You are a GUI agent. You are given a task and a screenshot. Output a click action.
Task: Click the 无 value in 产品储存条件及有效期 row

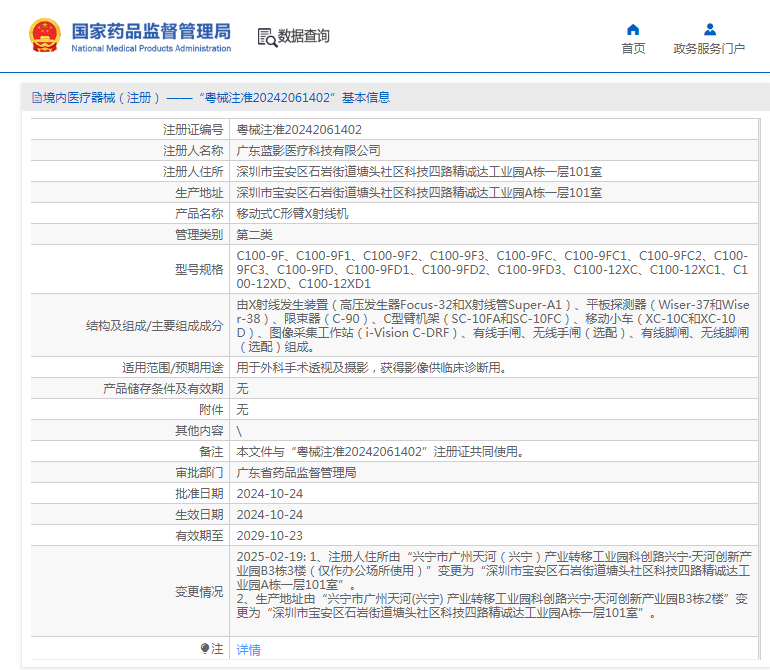[242, 389]
